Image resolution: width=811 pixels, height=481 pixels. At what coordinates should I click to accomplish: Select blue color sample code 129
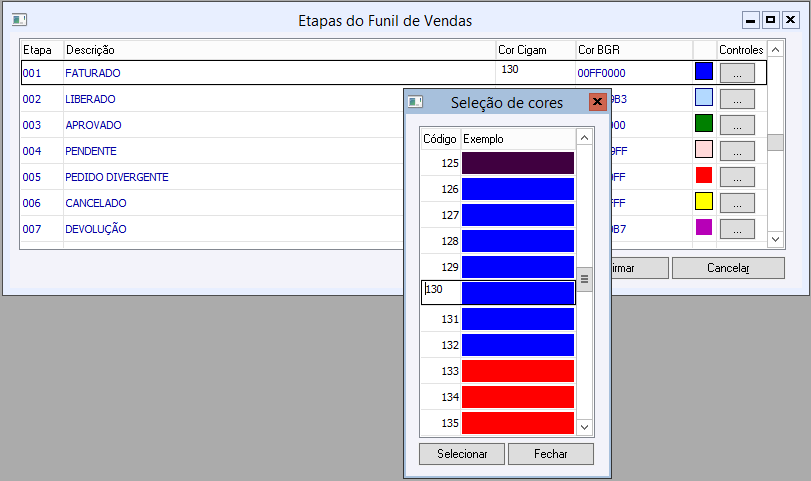[x=518, y=267]
